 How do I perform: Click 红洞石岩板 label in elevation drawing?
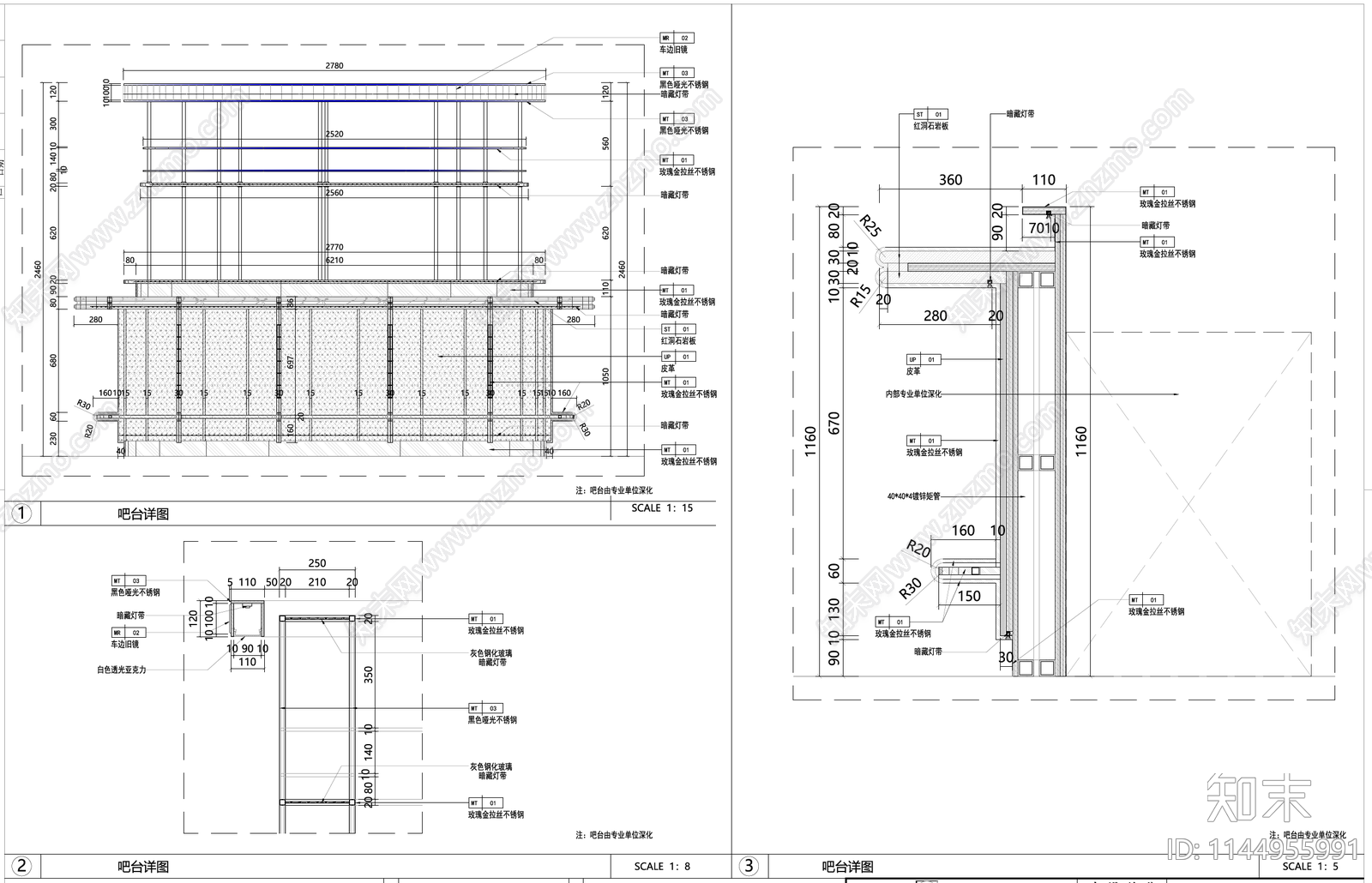[x=677, y=341]
